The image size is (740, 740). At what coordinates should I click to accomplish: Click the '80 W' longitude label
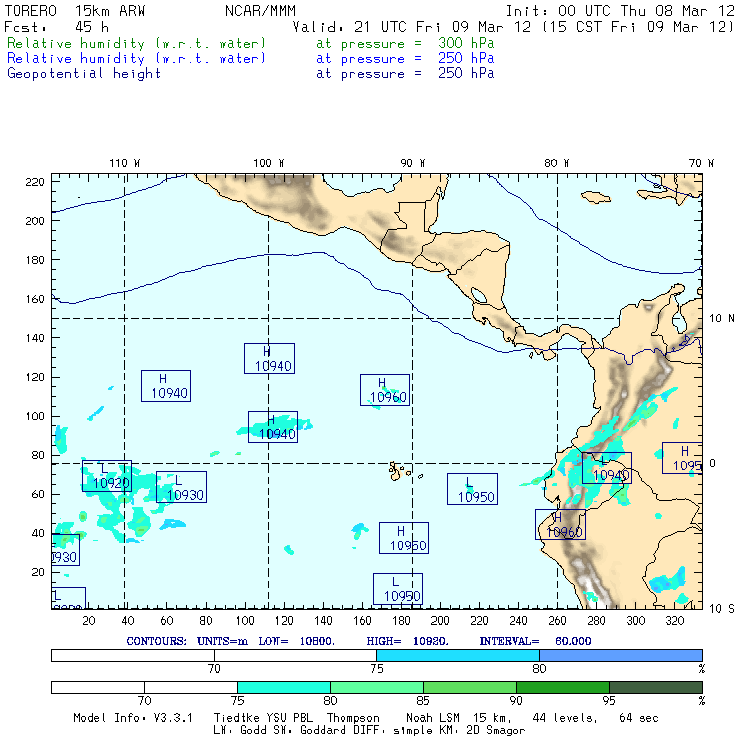point(557,163)
